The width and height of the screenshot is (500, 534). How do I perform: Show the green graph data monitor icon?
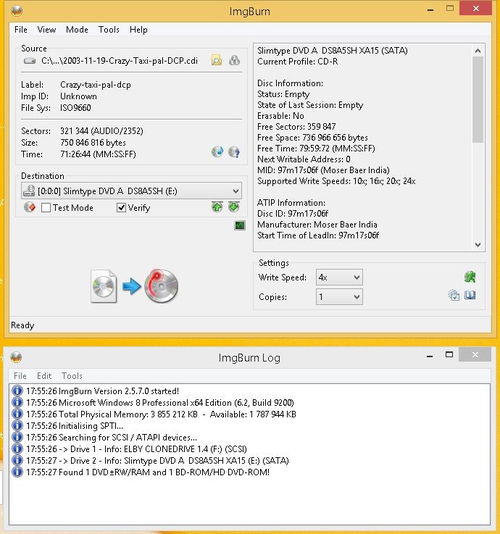point(240,225)
